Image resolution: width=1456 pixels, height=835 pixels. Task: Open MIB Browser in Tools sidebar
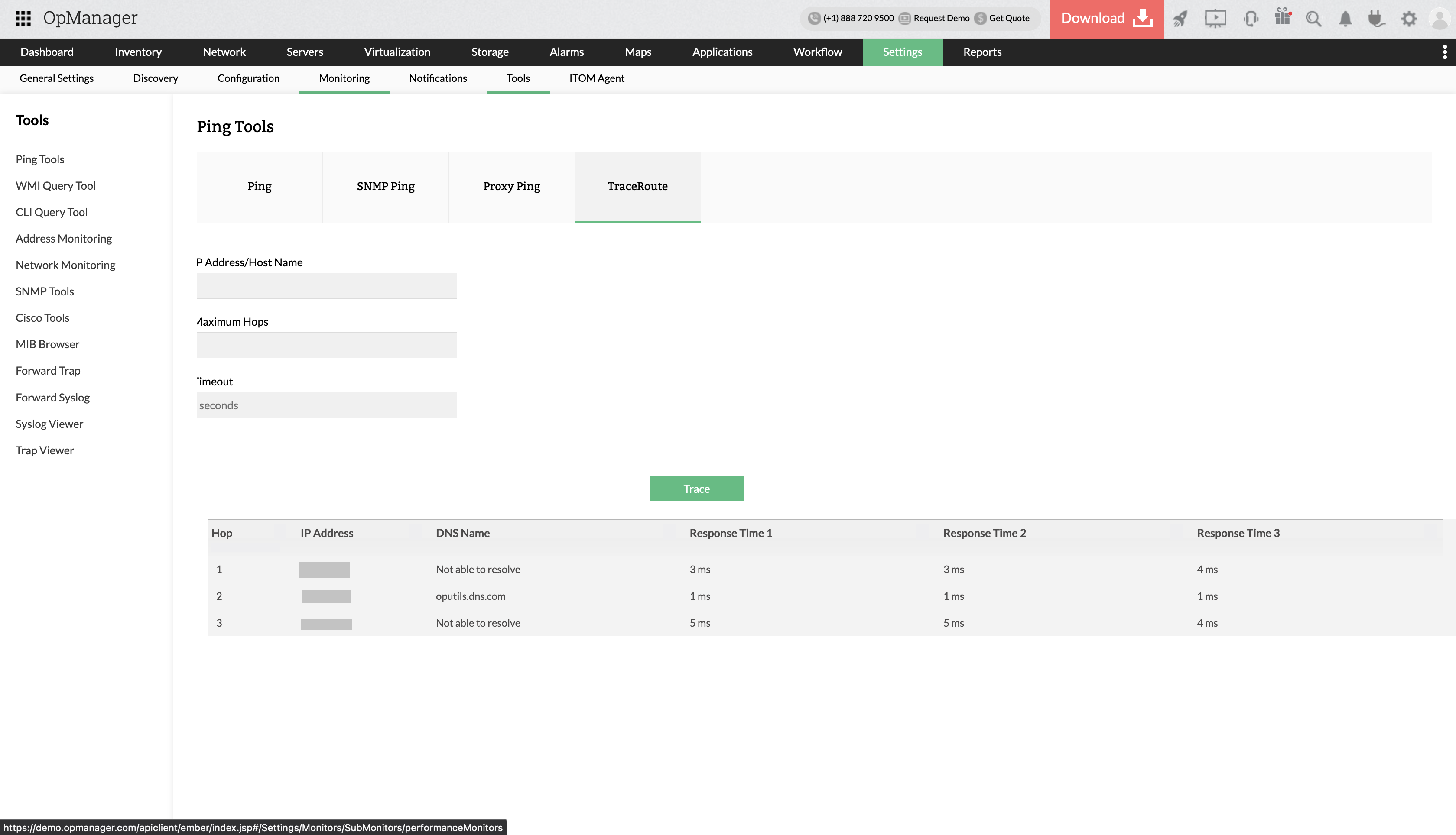click(x=48, y=345)
